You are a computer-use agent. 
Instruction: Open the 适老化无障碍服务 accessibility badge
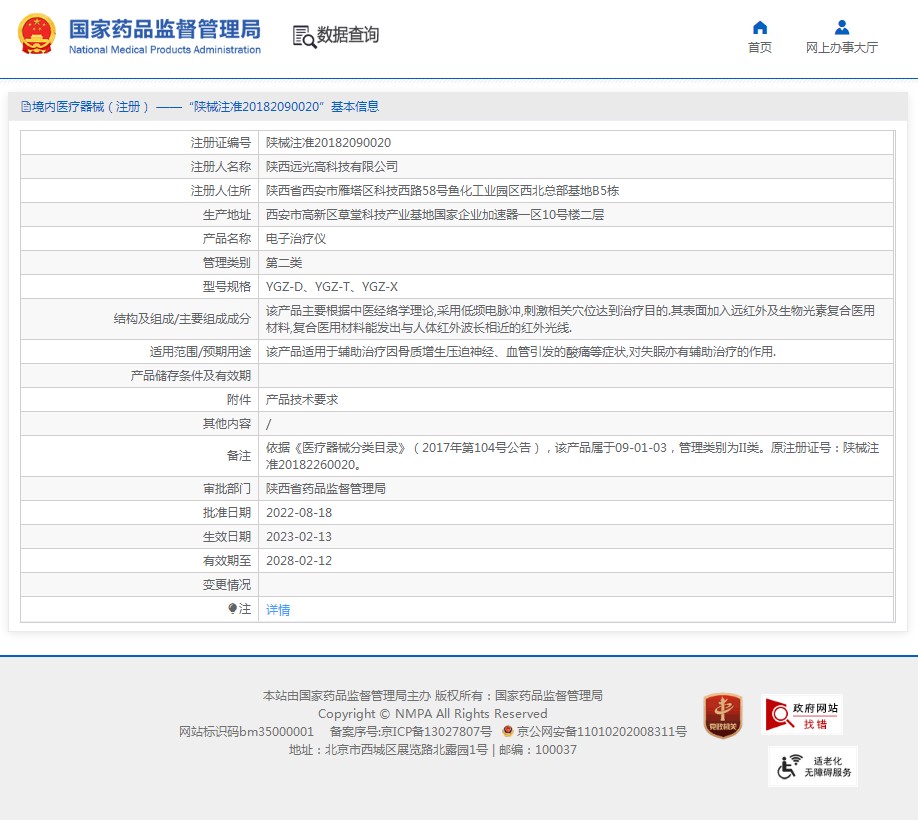(x=813, y=766)
